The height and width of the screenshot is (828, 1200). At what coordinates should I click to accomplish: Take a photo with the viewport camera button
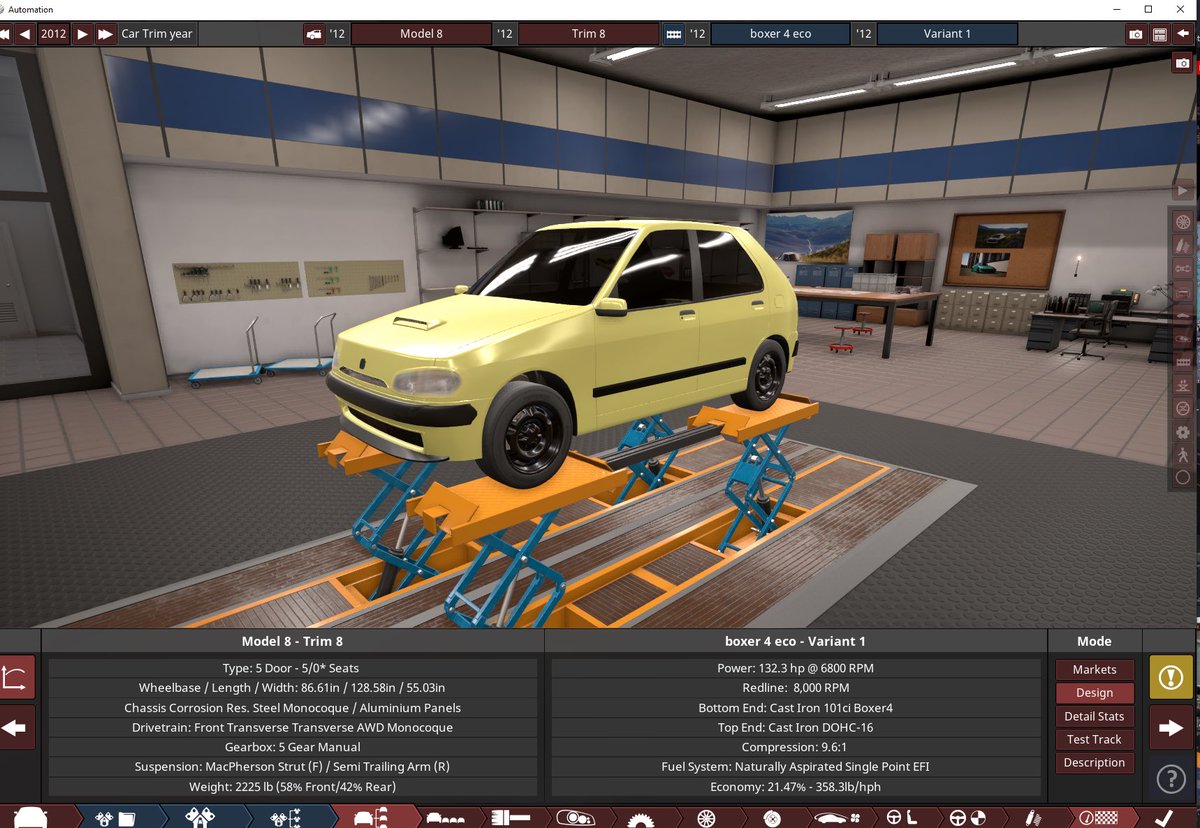pos(1183,63)
